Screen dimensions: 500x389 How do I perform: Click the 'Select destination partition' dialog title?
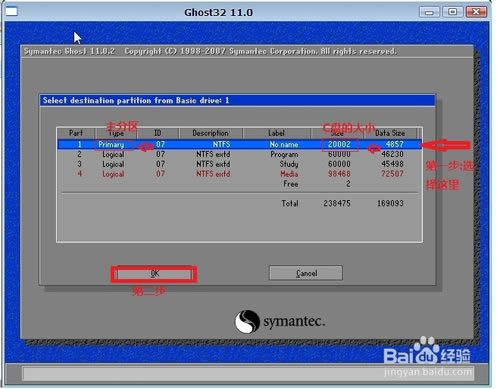(x=237, y=100)
